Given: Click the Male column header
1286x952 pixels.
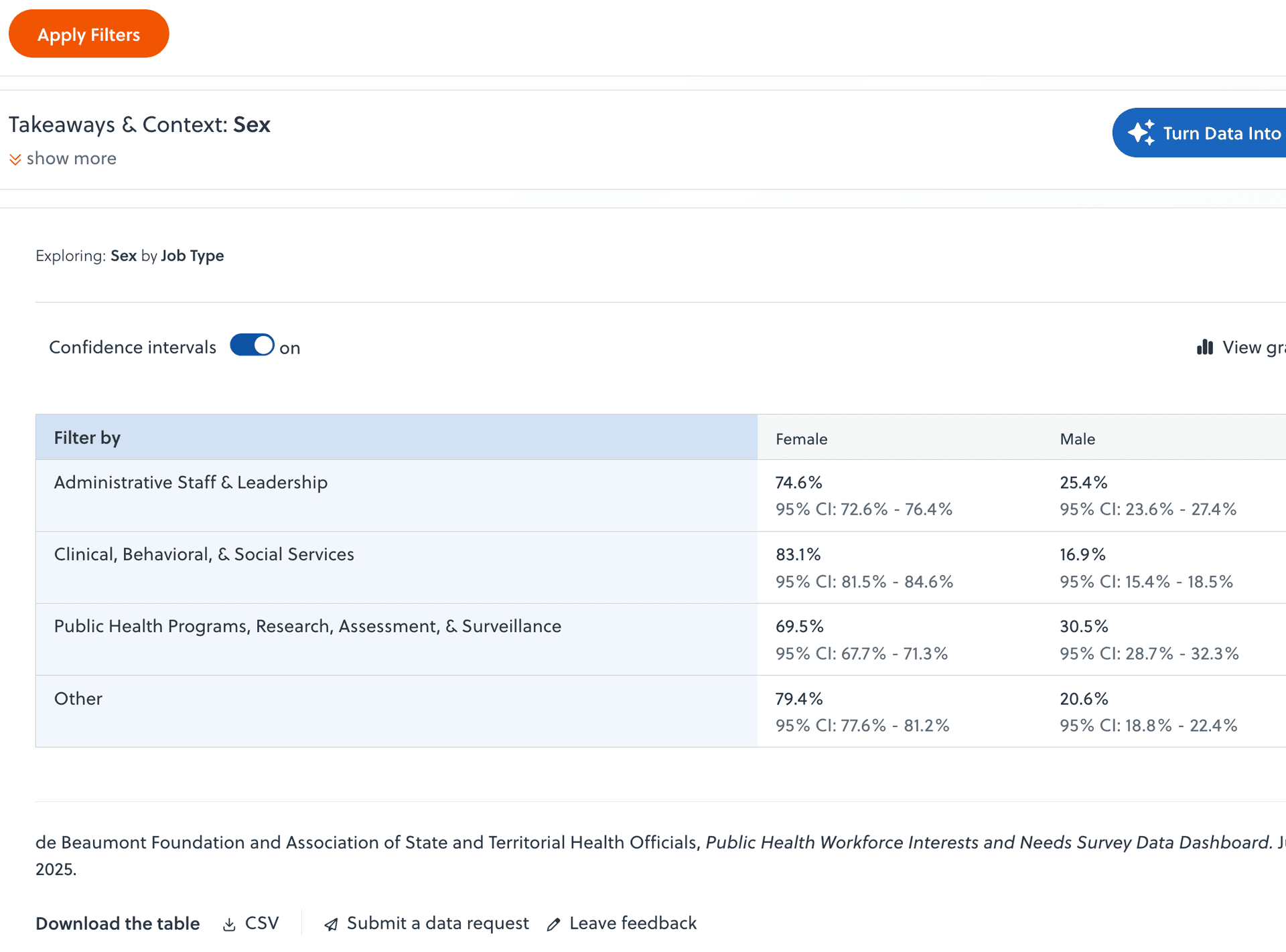Looking at the screenshot, I should [x=1077, y=439].
